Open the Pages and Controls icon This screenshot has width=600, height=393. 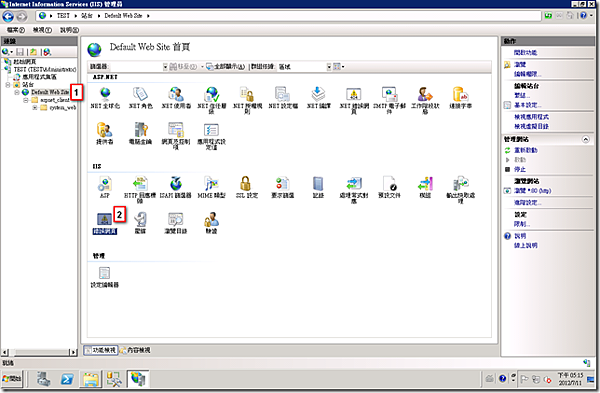[x=176, y=130]
